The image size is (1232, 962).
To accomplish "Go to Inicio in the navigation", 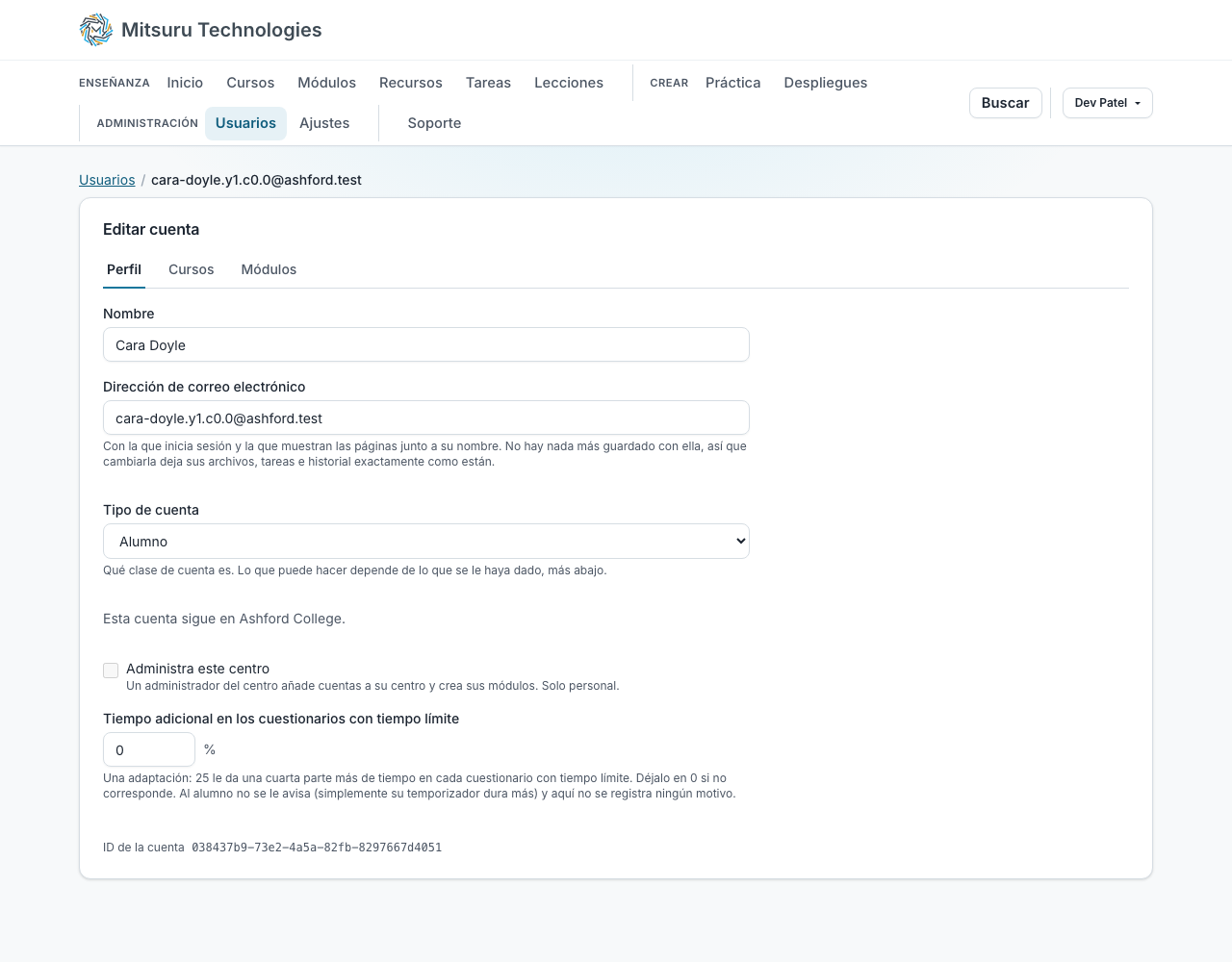I will coord(185,83).
